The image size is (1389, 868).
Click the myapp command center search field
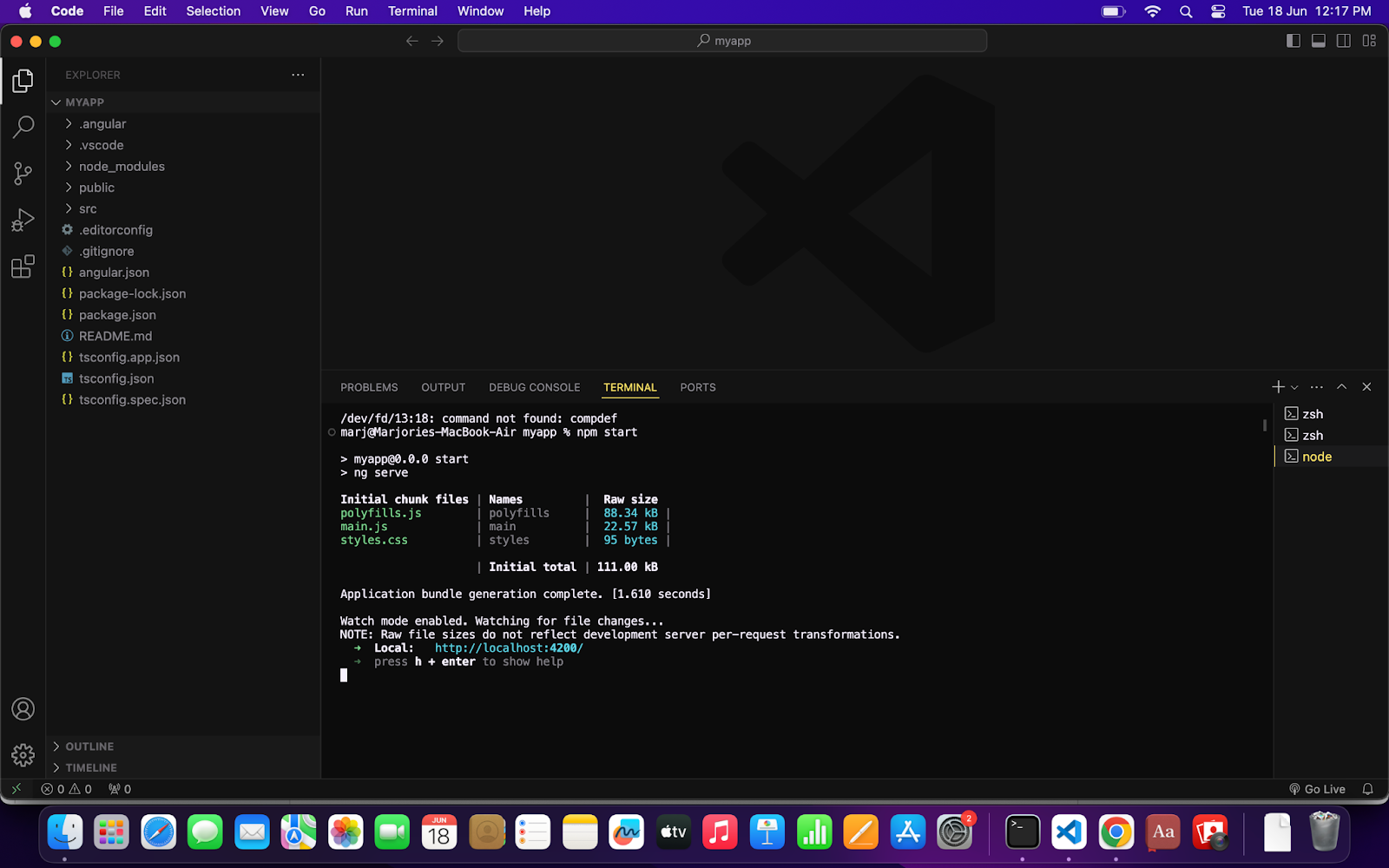[x=722, y=41]
